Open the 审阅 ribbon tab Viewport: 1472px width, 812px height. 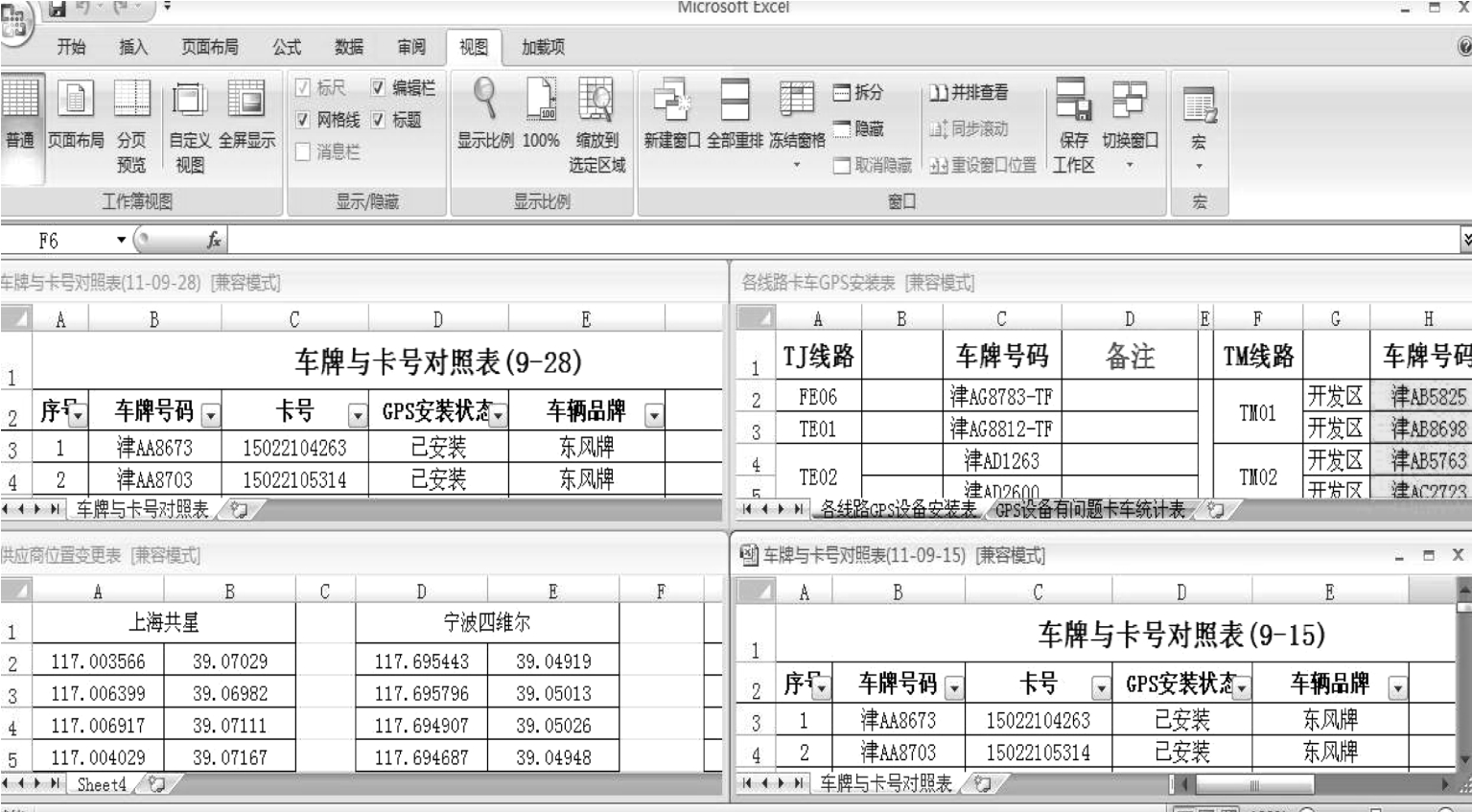coord(411,47)
